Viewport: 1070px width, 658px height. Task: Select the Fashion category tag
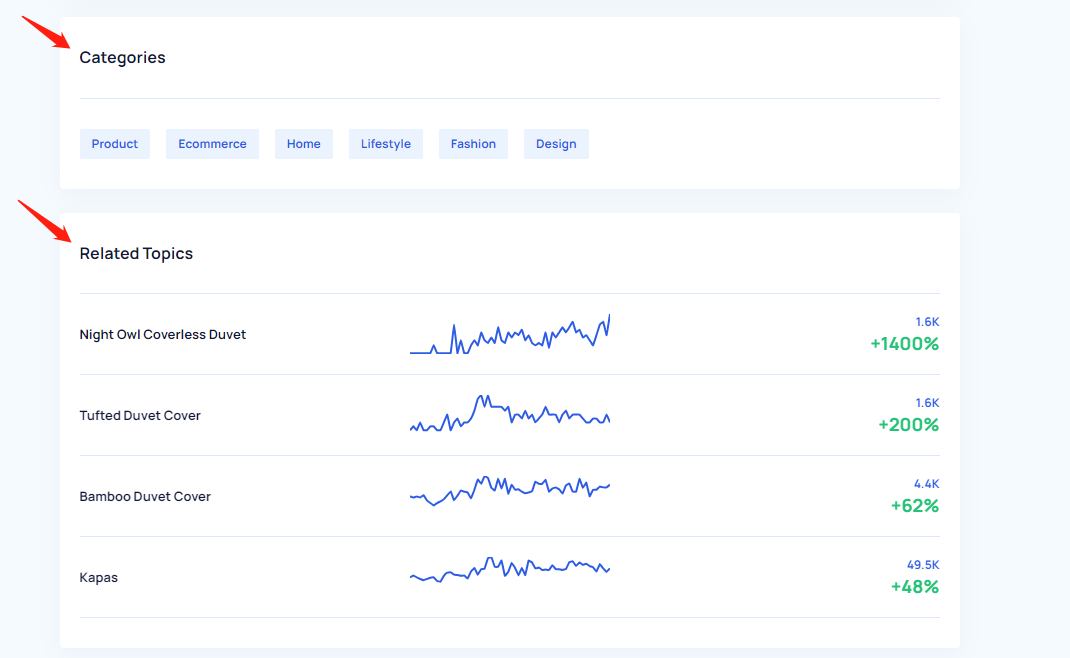(473, 144)
